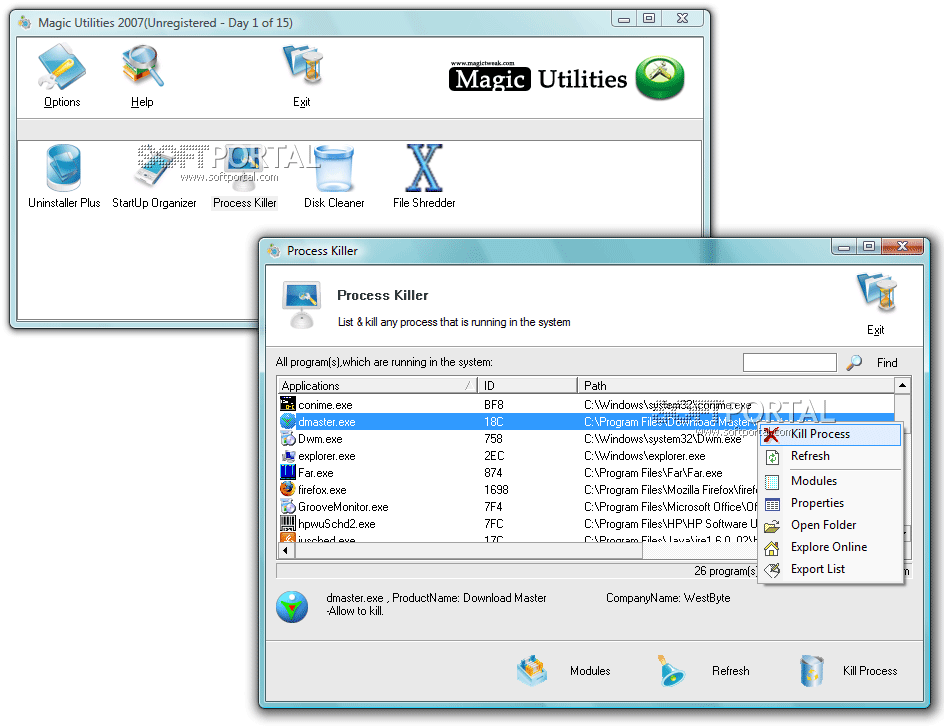Click the Find magnifier icon
This screenshot has height=728, width=944.
pos(854,362)
